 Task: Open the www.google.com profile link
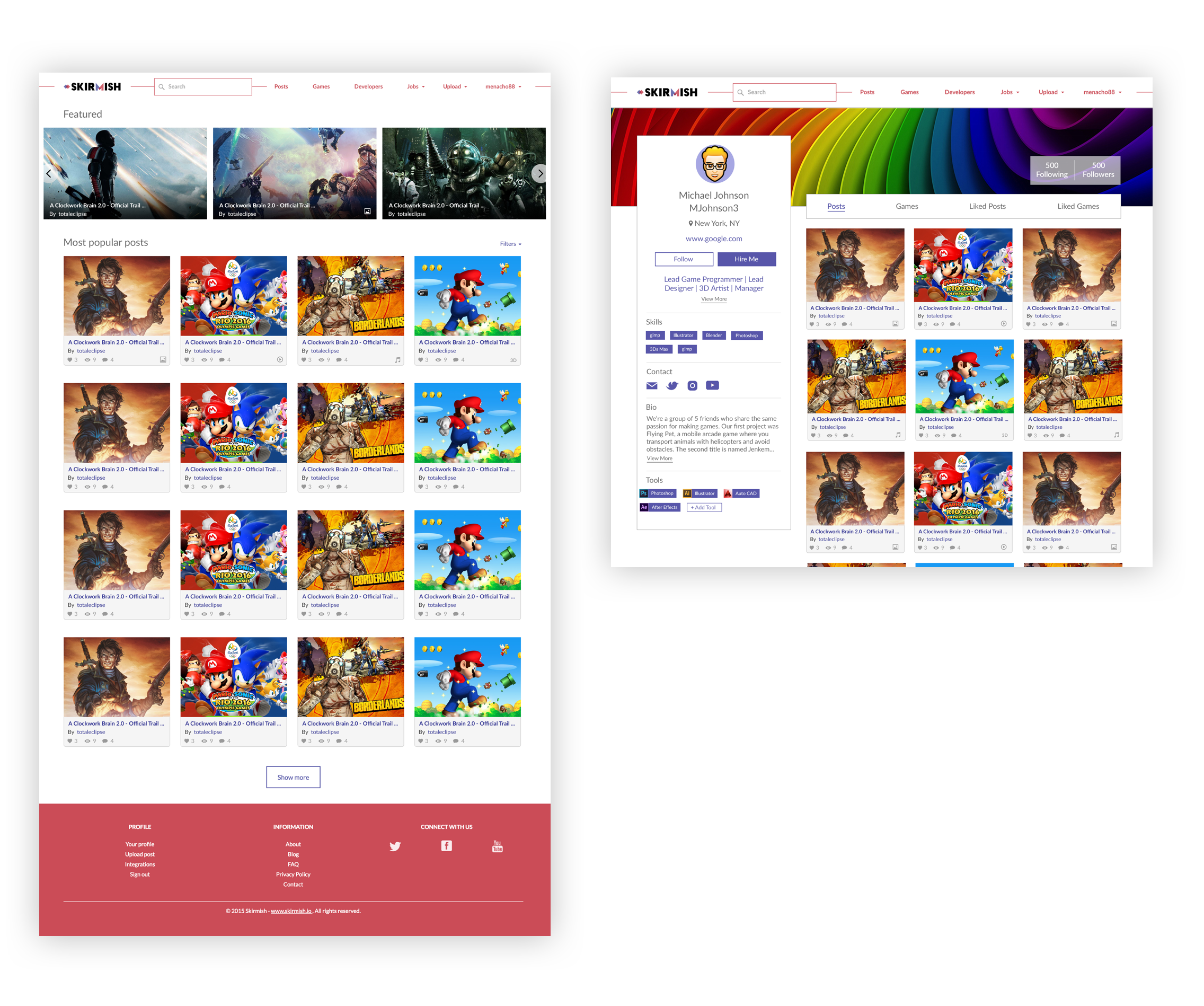pos(714,239)
